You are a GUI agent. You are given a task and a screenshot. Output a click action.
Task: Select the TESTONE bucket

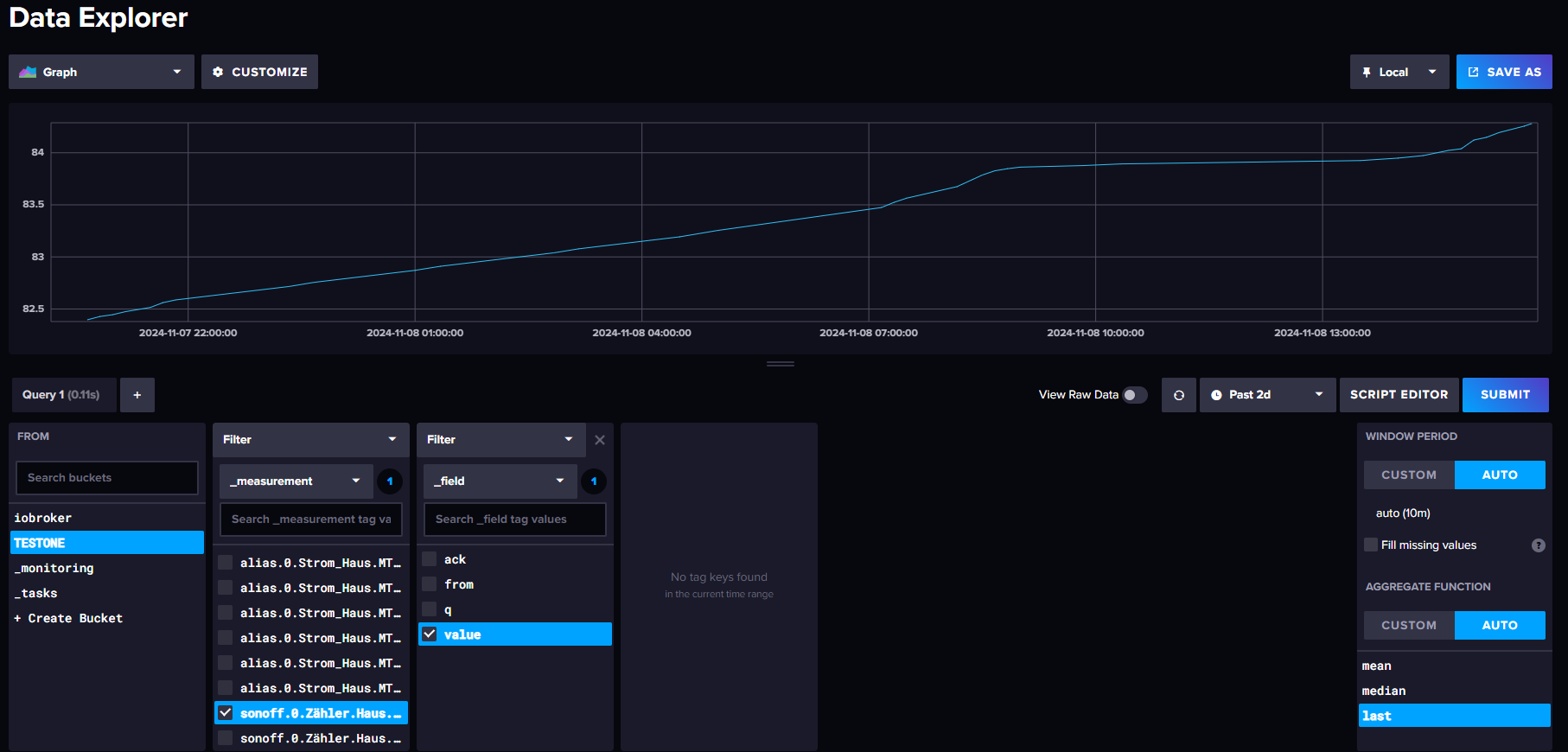point(107,543)
